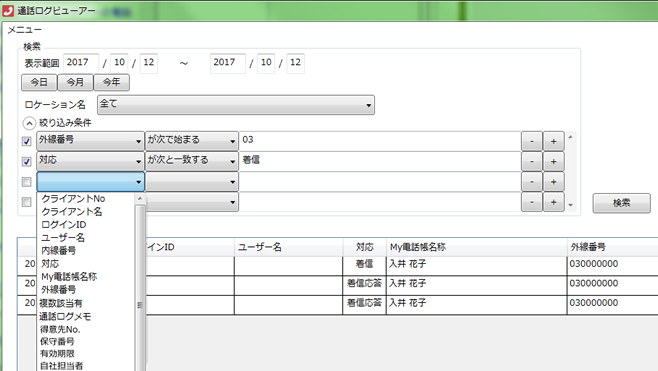Click the 対応 column header
This screenshot has width=658, height=371.
coord(365,247)
